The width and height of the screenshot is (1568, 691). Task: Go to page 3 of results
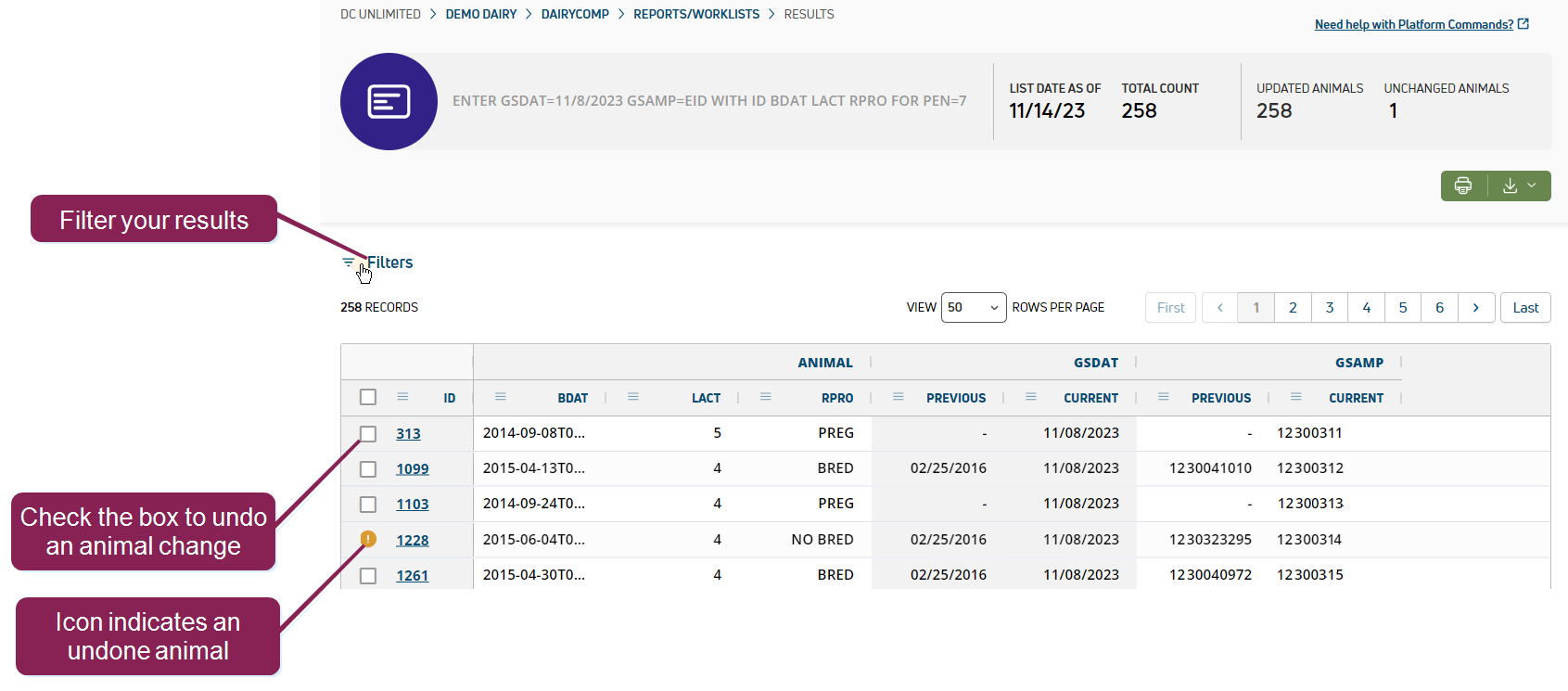1329,308
